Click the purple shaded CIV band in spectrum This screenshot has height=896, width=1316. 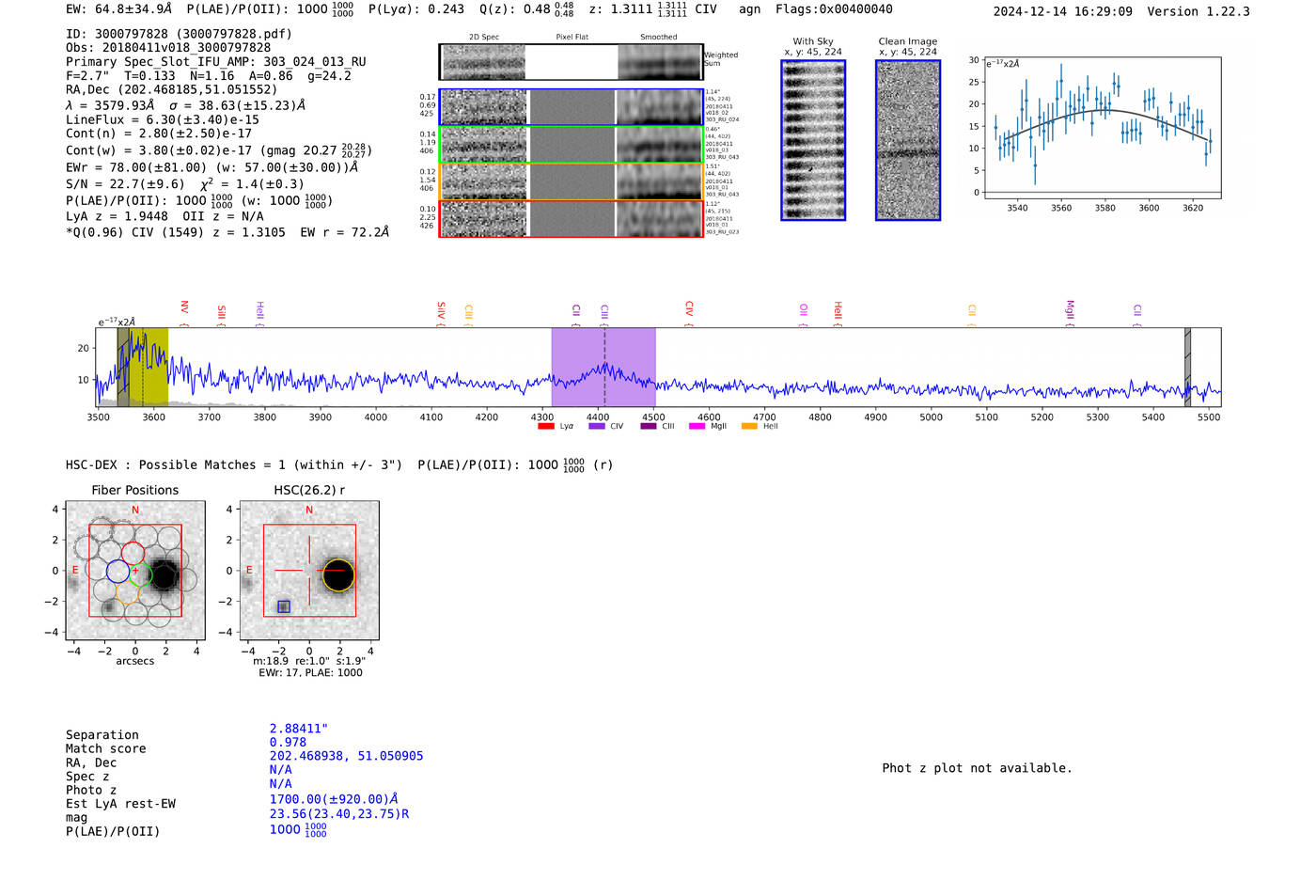coord(603,367)
